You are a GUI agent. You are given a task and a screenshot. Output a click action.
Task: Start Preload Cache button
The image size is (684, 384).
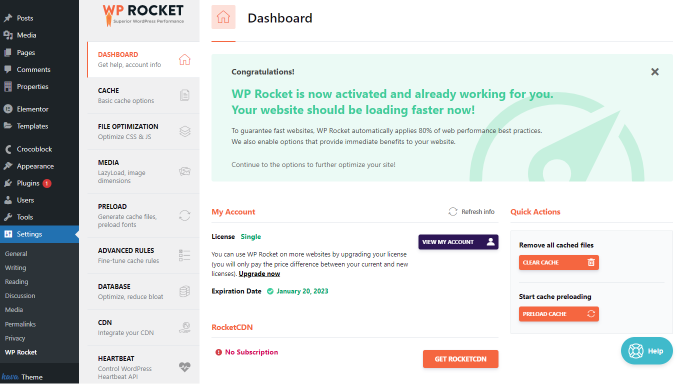(x=558, y=314)
